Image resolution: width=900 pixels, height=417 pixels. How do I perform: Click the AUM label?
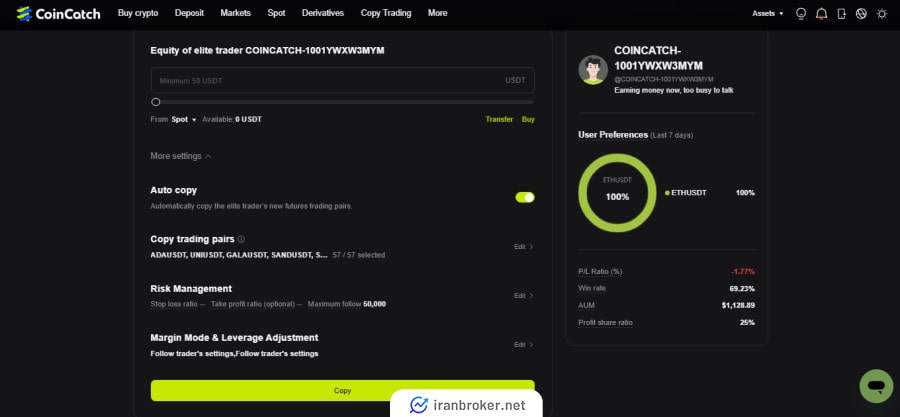tap(587, 306)
